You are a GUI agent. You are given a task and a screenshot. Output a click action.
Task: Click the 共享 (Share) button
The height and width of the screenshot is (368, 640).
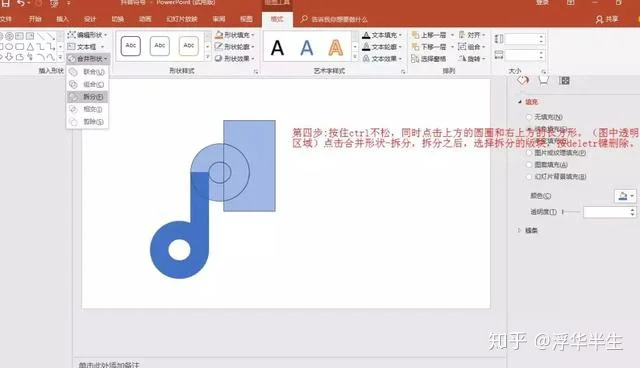(607, 19)
